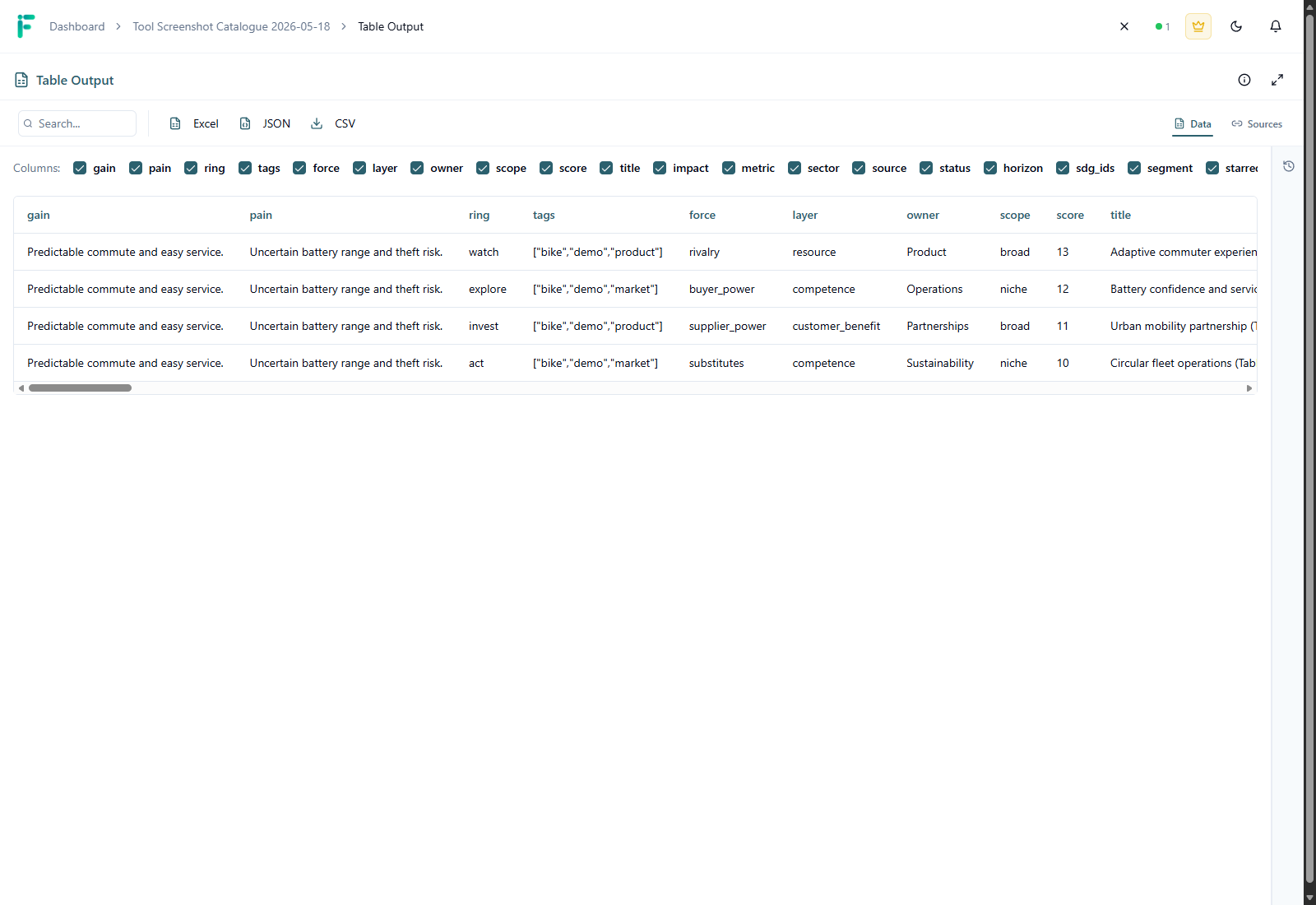Screen dimensions: 1316x905
Task: Toggle the metric column checkbox
Action: [729, 168]
